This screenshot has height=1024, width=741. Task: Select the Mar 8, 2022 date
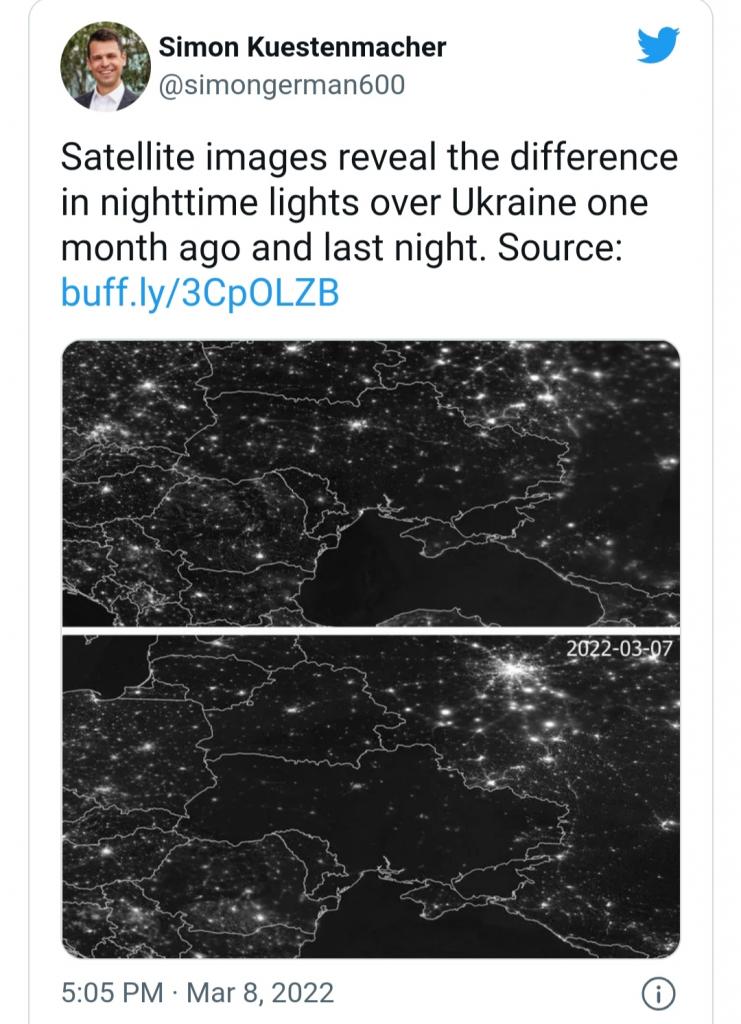(x=260, y=993)
